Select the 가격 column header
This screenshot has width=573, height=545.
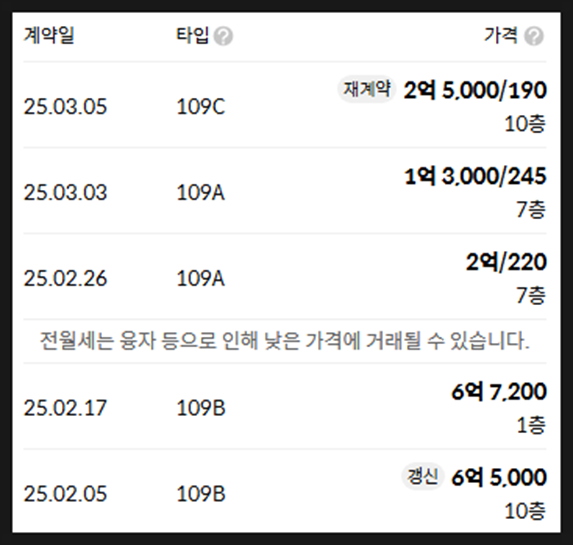point(501,36)
